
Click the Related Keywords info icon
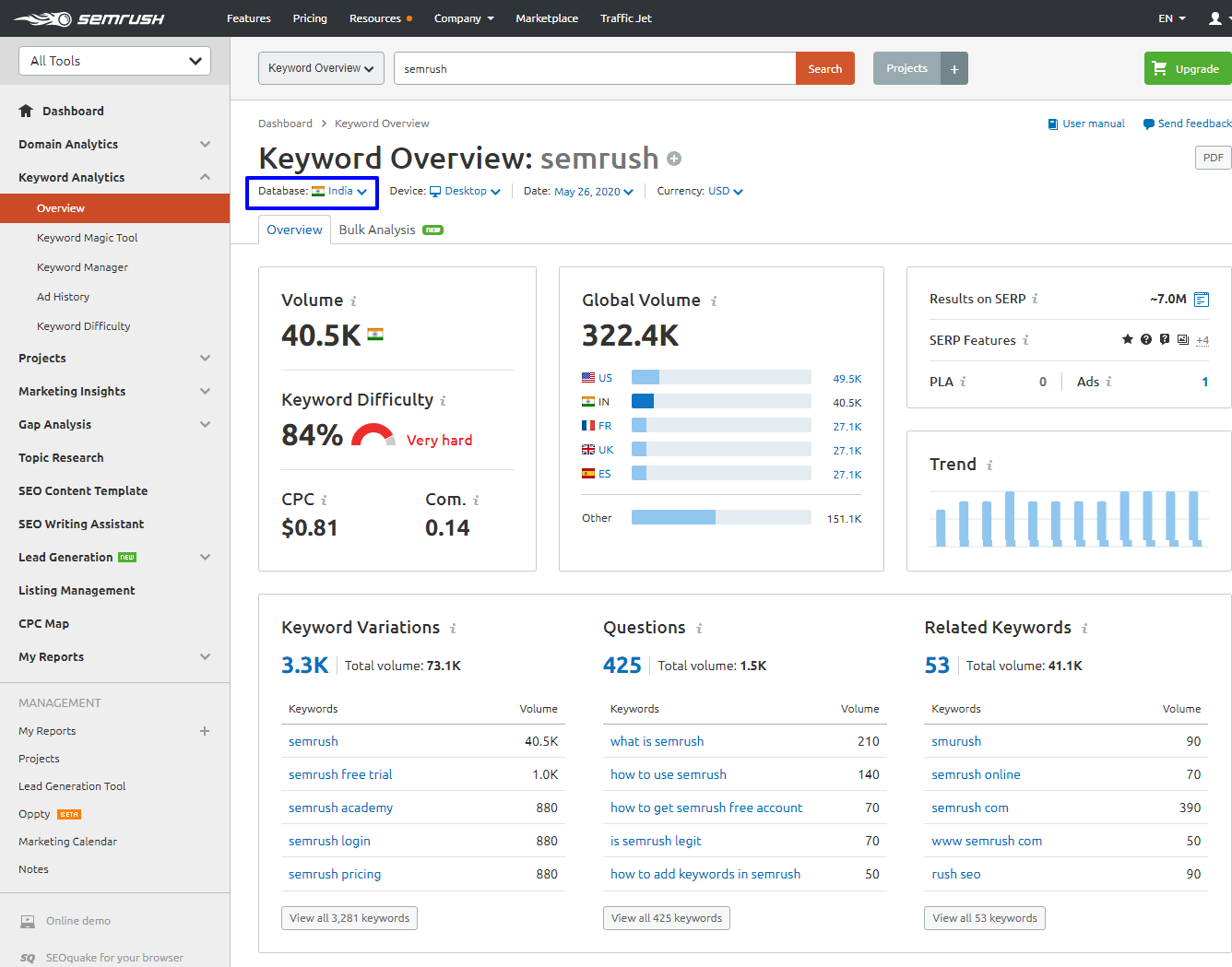coord(1084,629)
